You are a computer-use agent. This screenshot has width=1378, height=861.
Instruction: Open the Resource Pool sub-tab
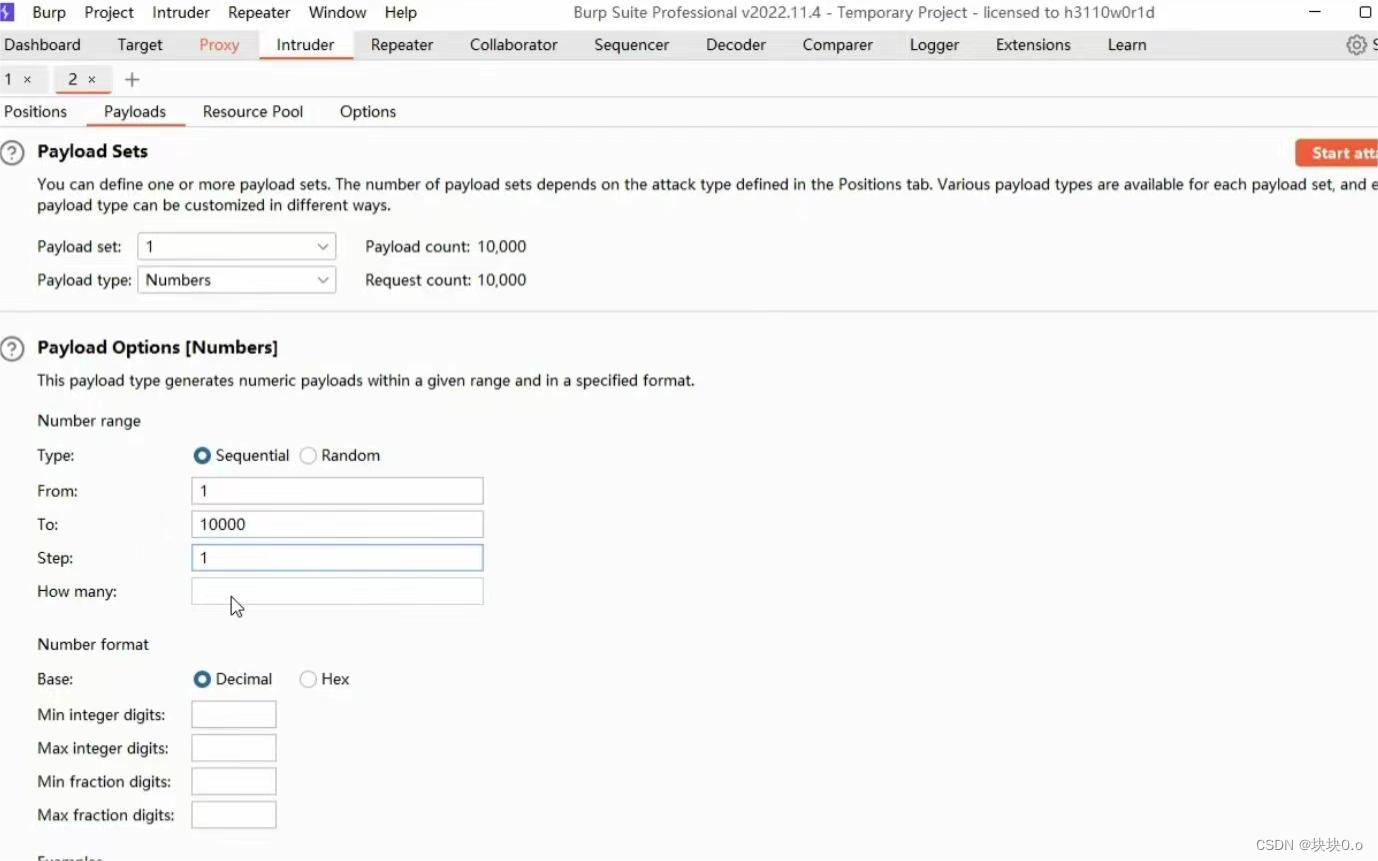253,112
